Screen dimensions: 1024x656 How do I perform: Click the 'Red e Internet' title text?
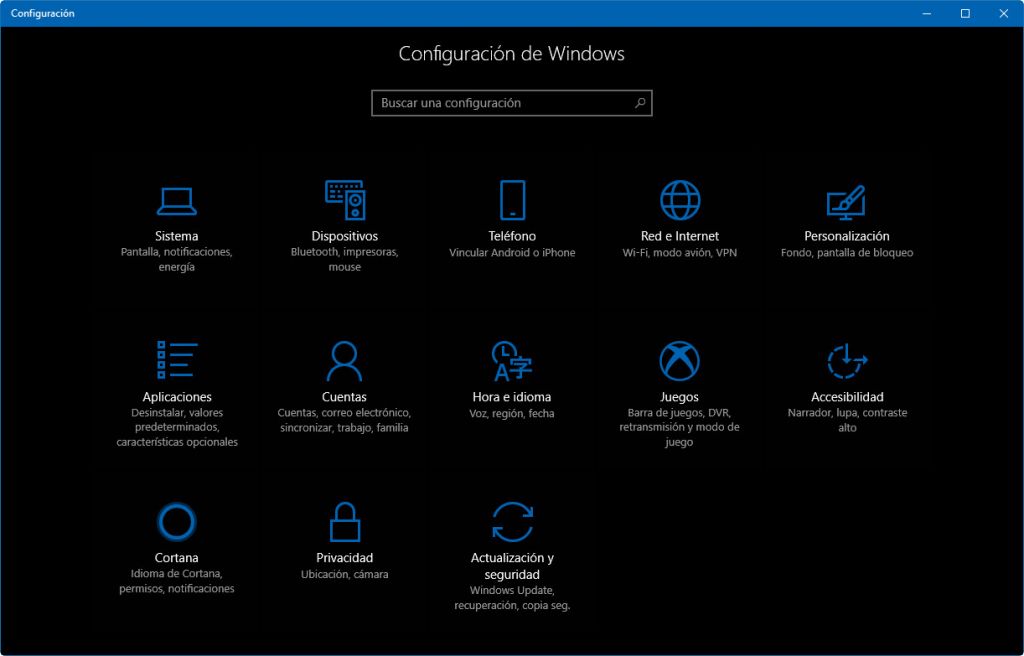(x=680, y=236)
